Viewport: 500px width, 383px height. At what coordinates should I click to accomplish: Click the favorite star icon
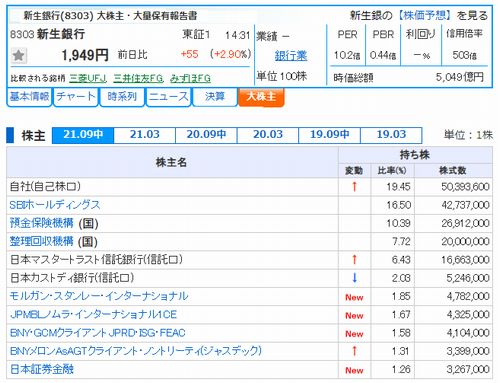point(19,55)
